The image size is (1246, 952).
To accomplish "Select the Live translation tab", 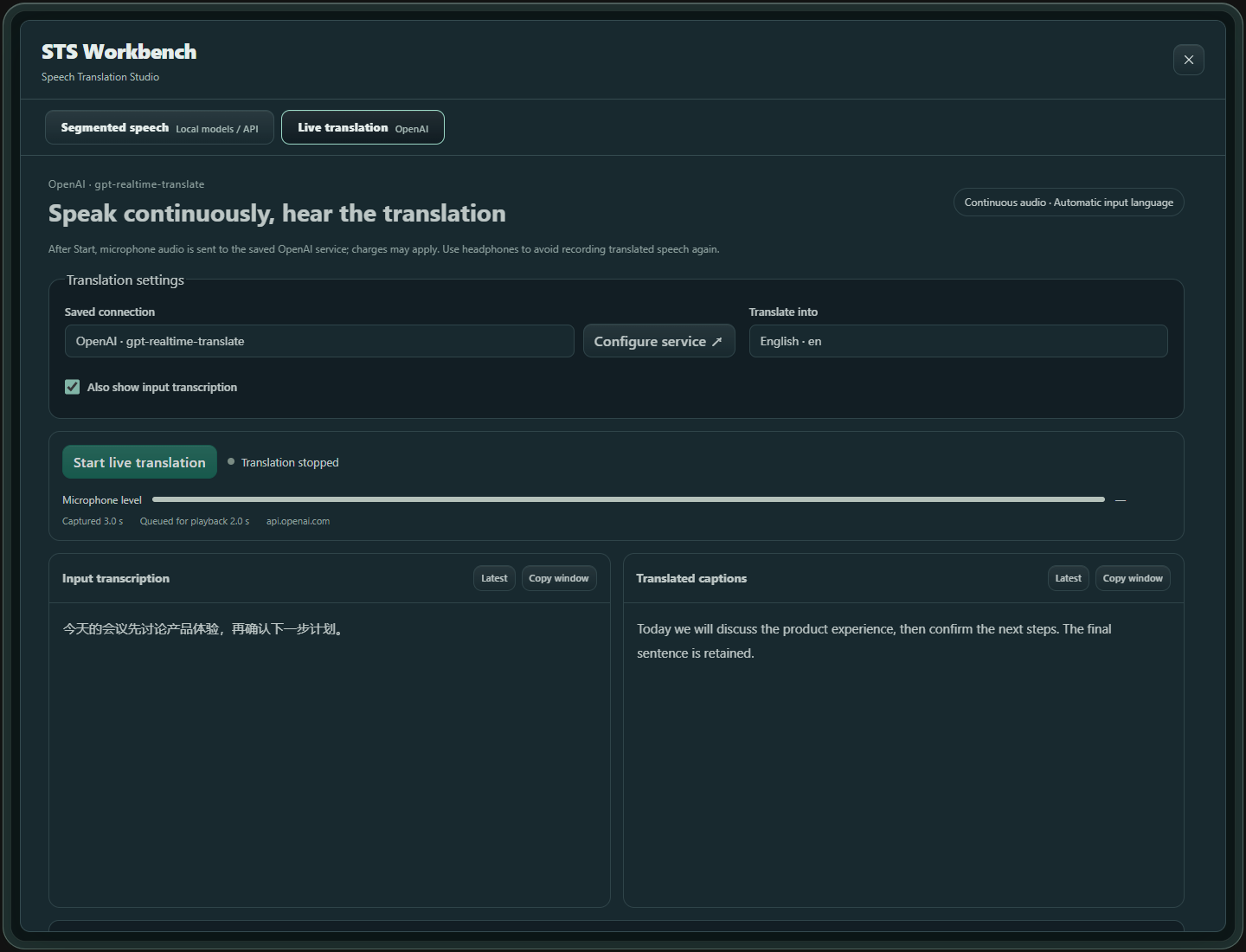I will [x=363, y=127].
